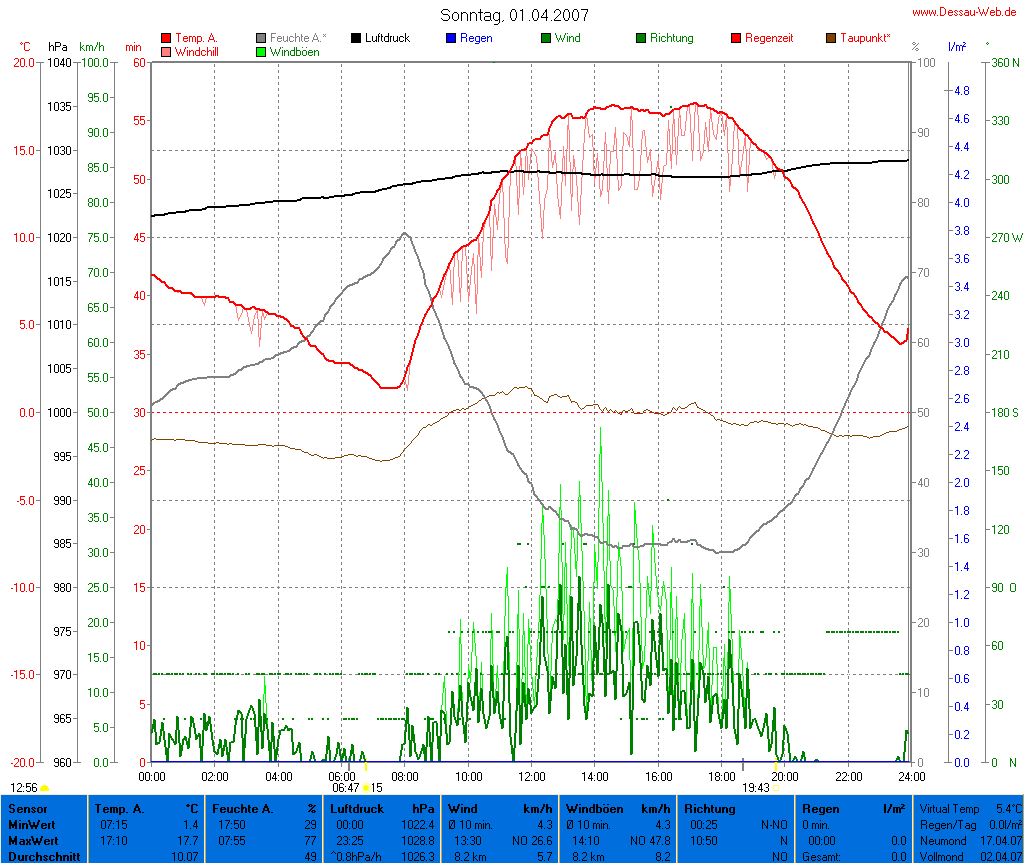The image size is (1024, 863).
Task: Click the pink Windchill legend square
Action: point(166,52)
